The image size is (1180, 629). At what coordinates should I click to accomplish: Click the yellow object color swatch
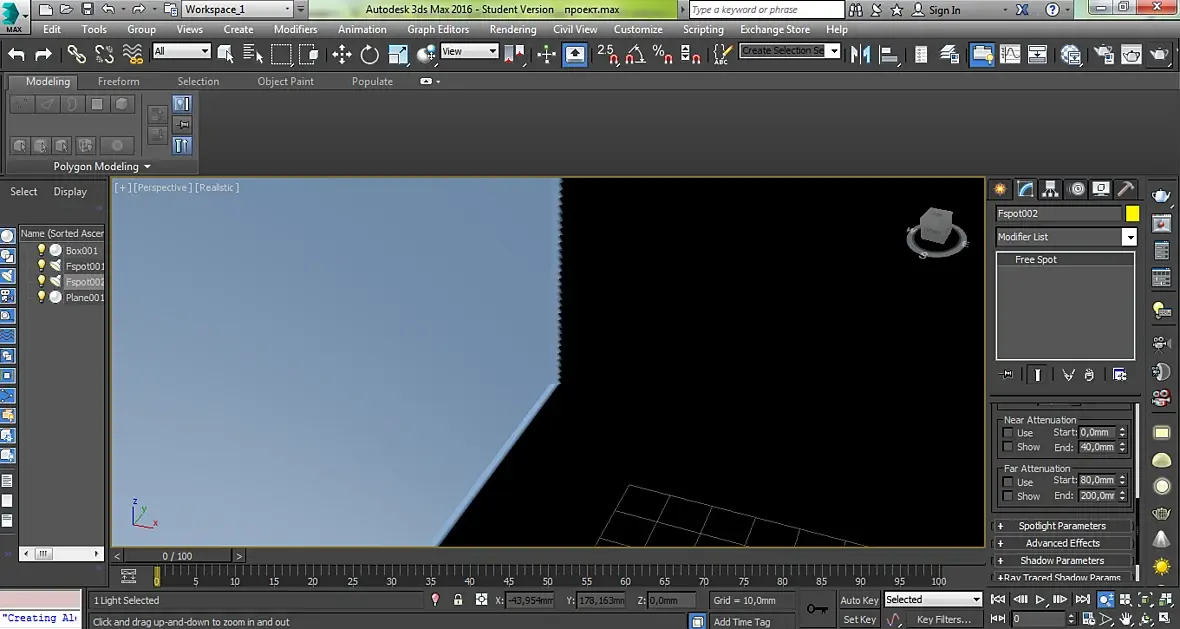1132,214
